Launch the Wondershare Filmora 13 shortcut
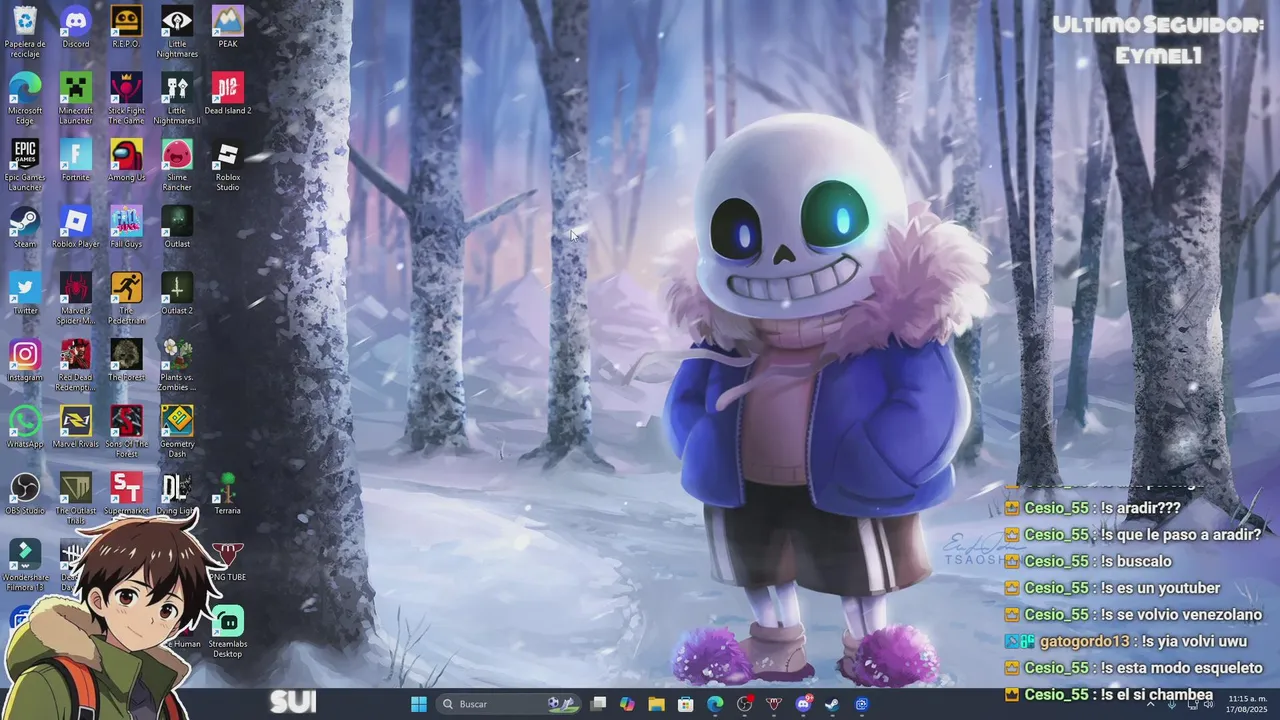This screenshot has width=1280, height=720. pyautogui.click(x=25, y=565)
